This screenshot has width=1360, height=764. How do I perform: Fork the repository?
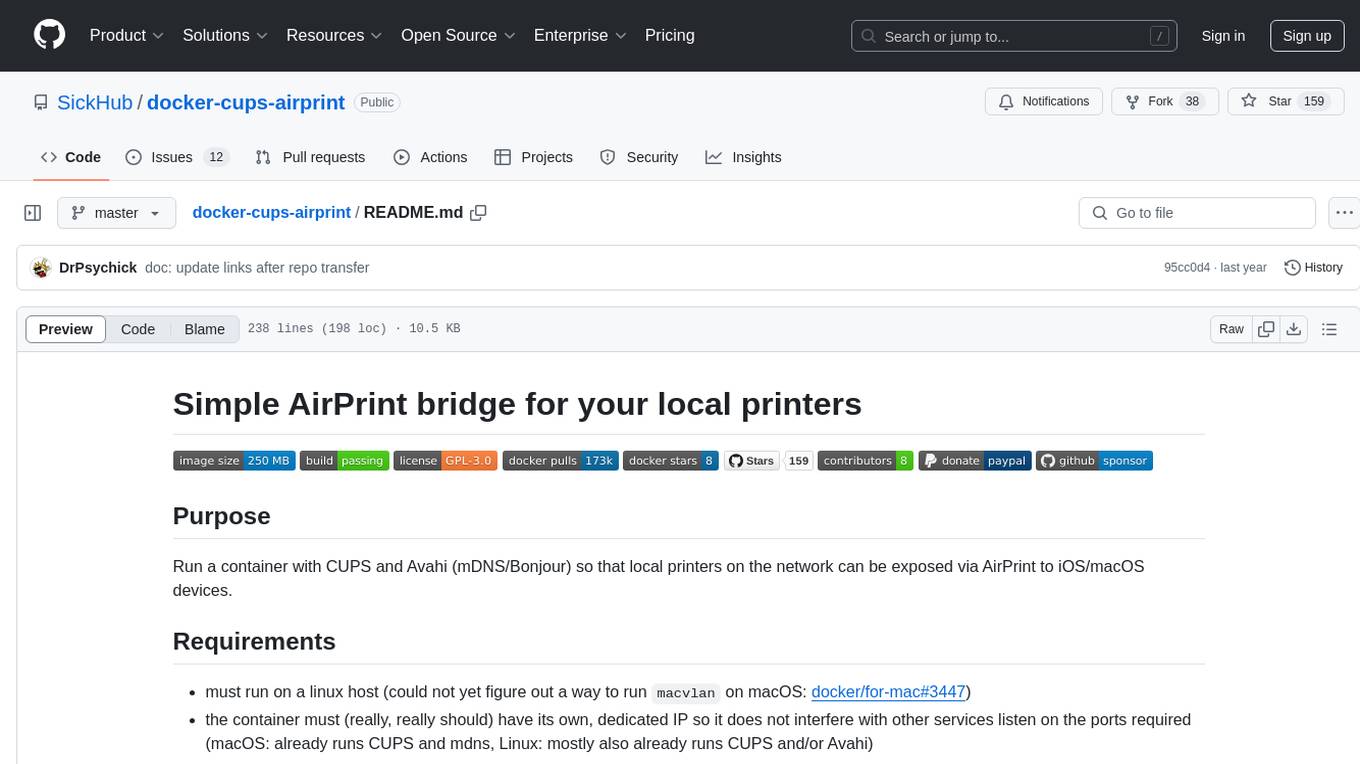click(1165, 102)
